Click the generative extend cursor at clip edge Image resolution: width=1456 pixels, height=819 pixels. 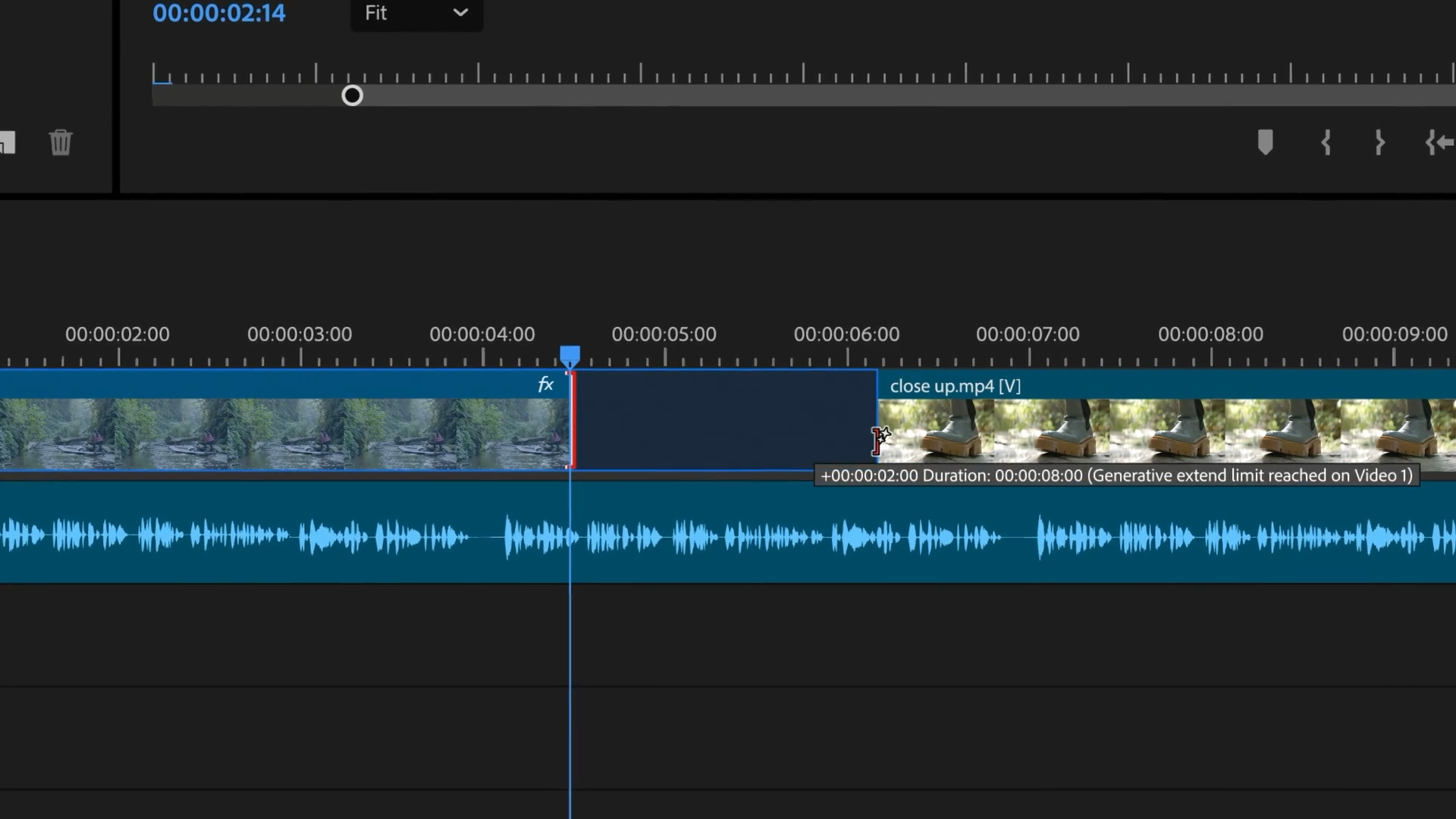[x=880, y=439]
